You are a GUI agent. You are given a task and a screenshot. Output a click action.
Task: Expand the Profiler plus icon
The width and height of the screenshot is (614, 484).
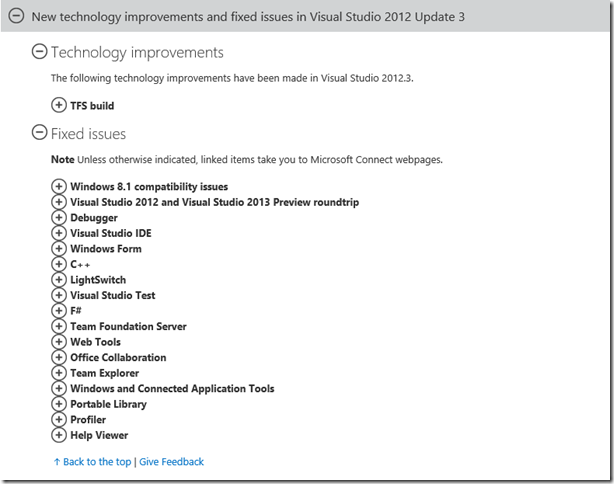[59, 419]
